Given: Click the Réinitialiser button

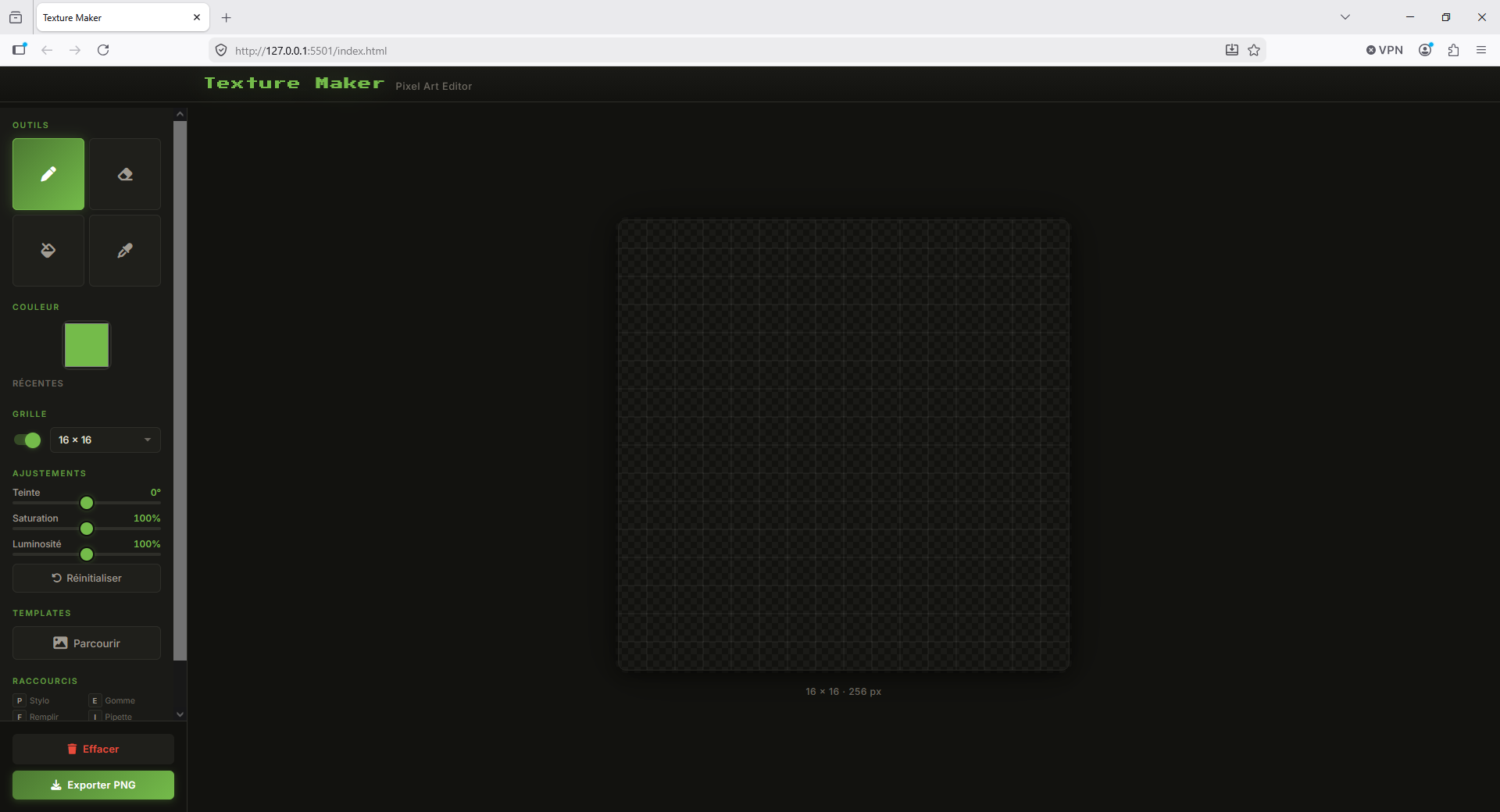Looking at the screenshot, I should tap(87, 579).
